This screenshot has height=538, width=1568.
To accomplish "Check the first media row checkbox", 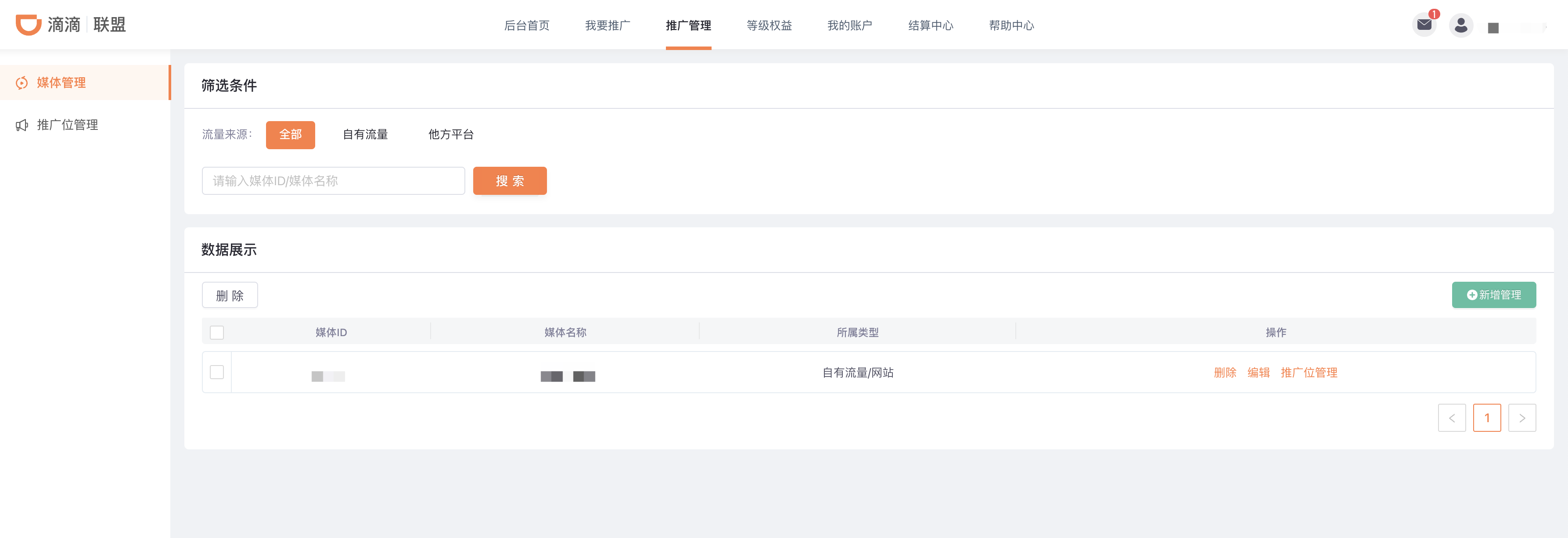I will click(x=217, y=372).
